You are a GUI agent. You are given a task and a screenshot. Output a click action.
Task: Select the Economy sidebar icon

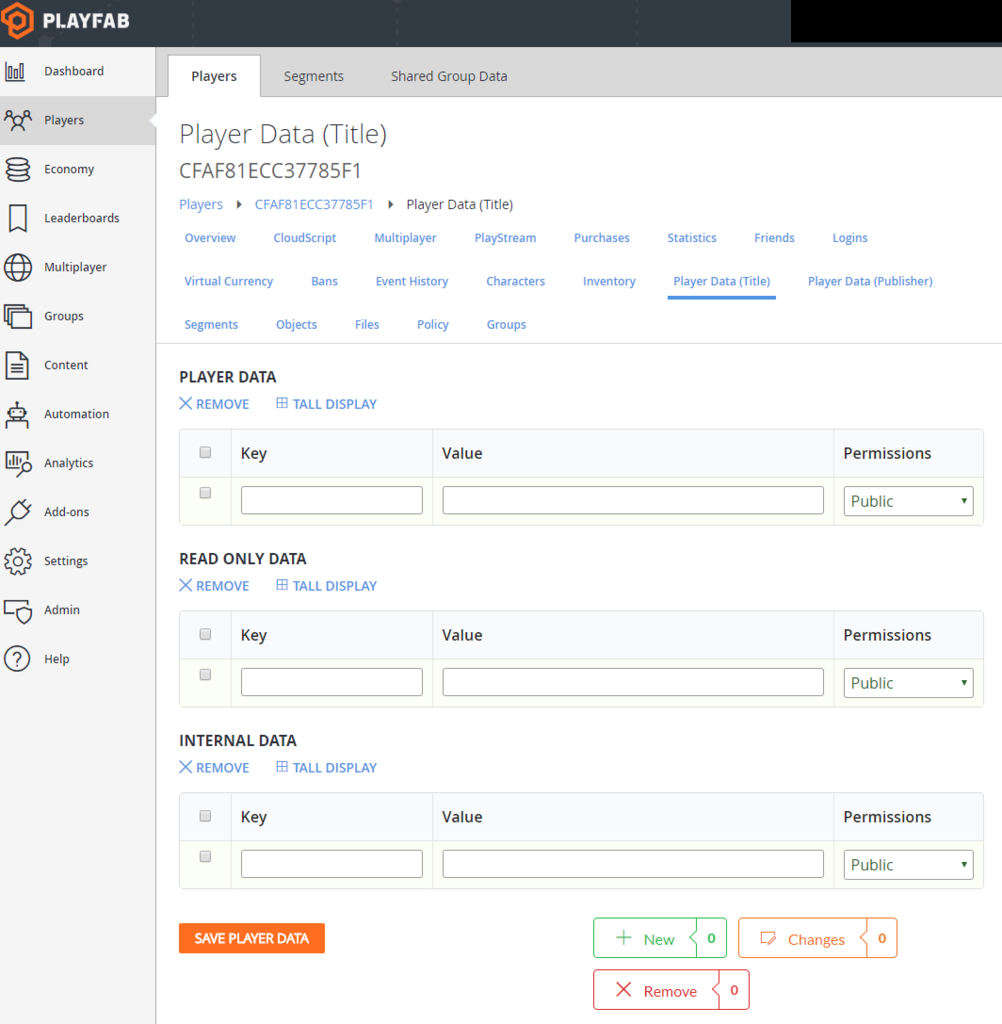(x=18, y=169)
